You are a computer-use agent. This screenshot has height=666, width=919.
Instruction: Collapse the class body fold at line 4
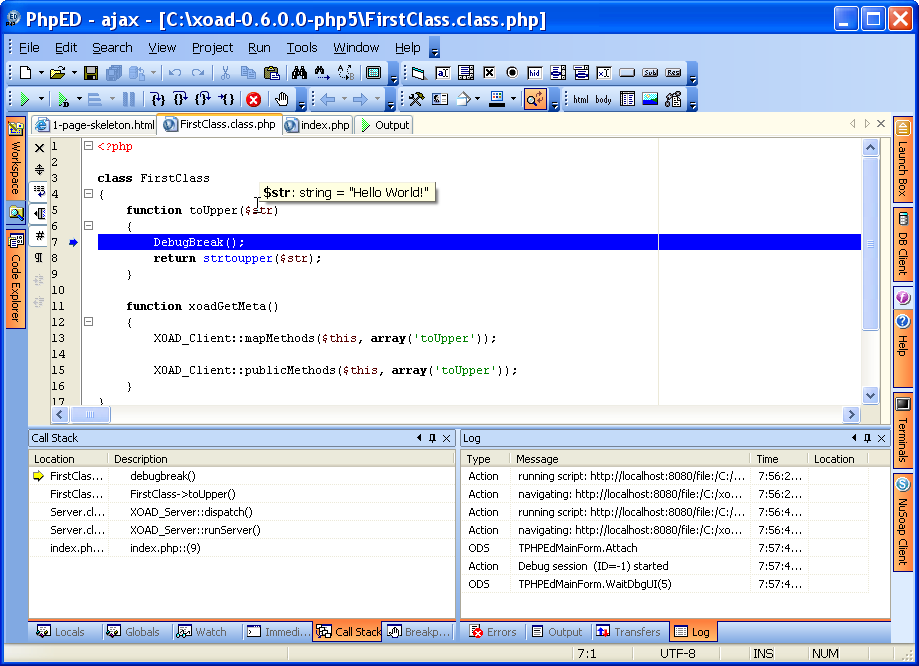(x=89, y=193)
